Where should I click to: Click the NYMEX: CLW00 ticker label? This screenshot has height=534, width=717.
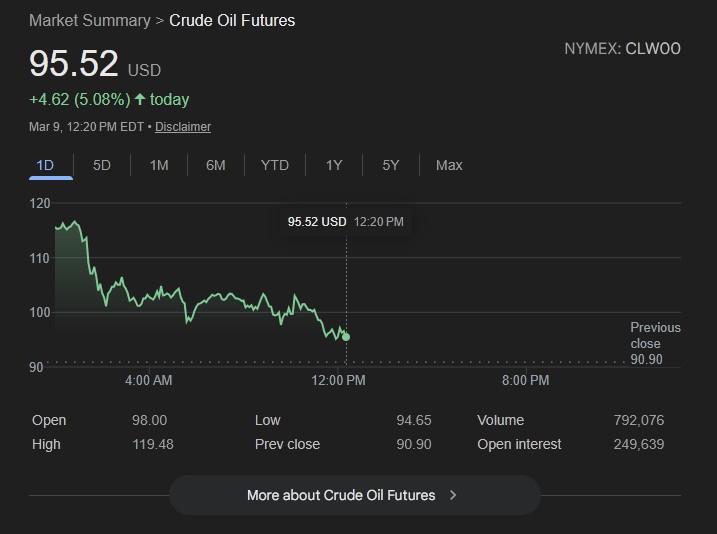622,48
